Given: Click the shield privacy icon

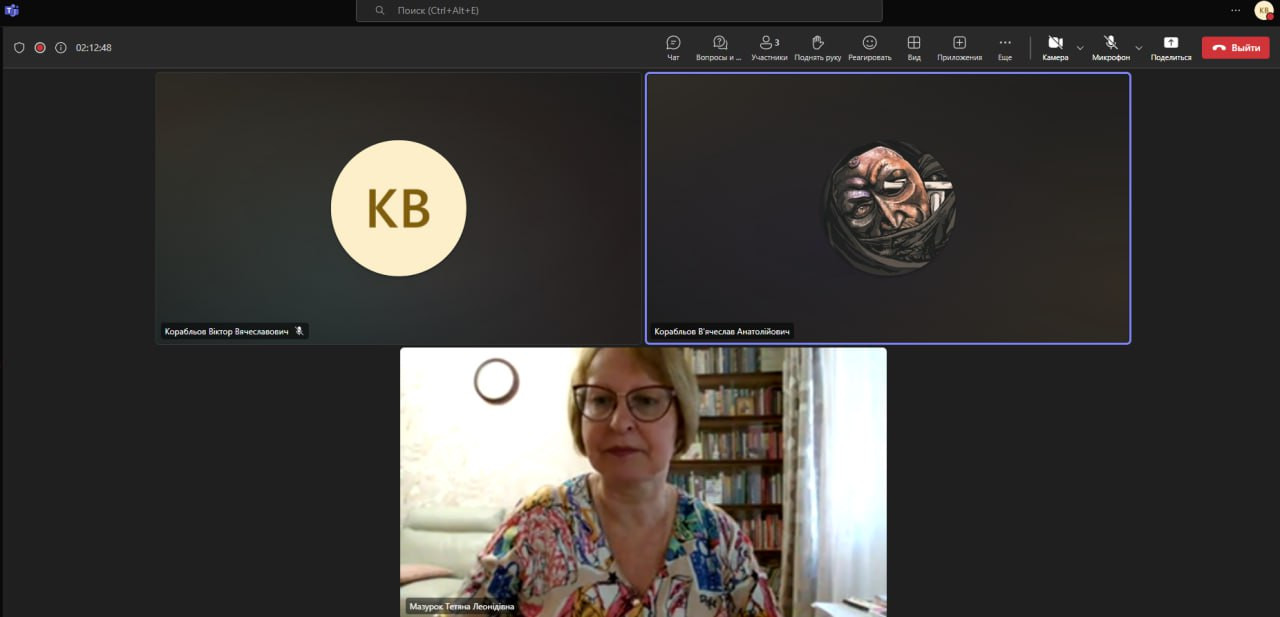Looking at the screenshot, I should point(19,47).
